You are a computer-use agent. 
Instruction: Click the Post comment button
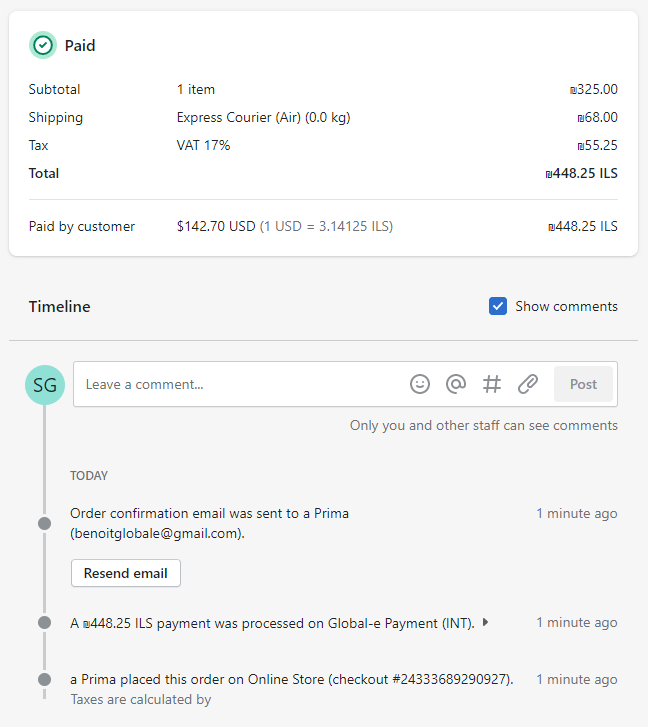(583, 384)
